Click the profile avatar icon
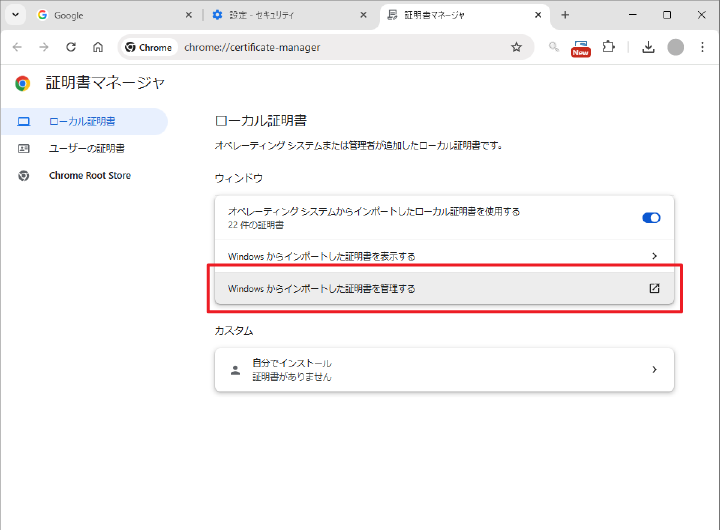The height and width of the screenshot is (530, 720). point(676,47)
